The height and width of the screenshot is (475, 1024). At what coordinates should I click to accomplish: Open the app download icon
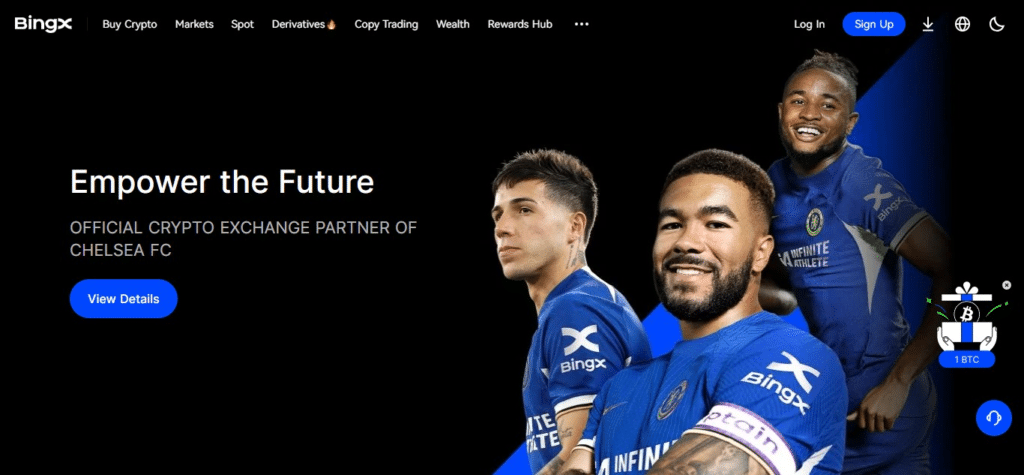coord(927,24)
